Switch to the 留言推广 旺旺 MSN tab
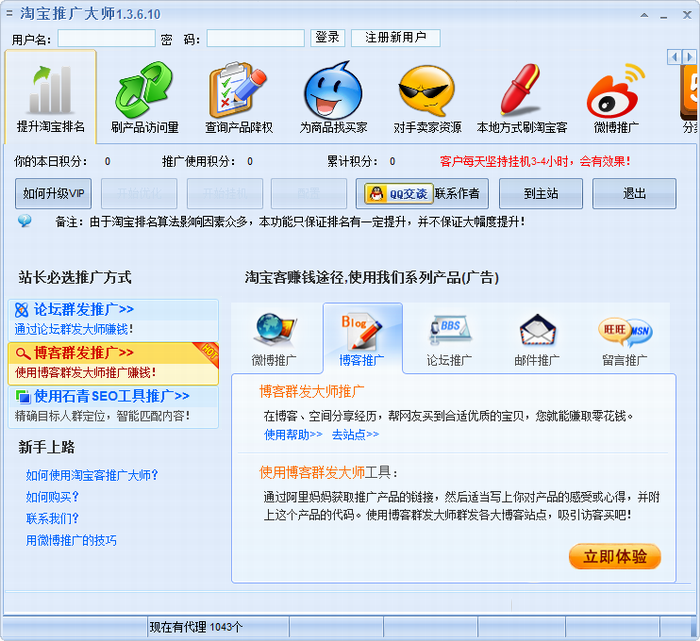 [625, 339]
